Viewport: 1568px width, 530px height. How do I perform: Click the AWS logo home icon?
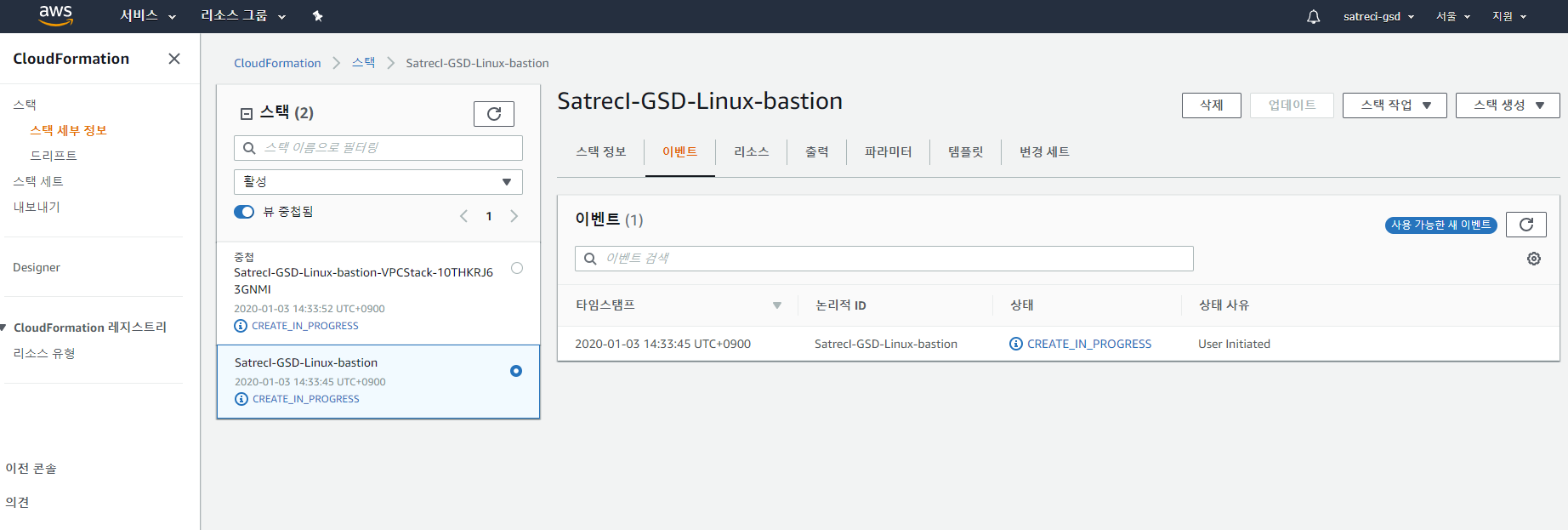pos(55,15)
